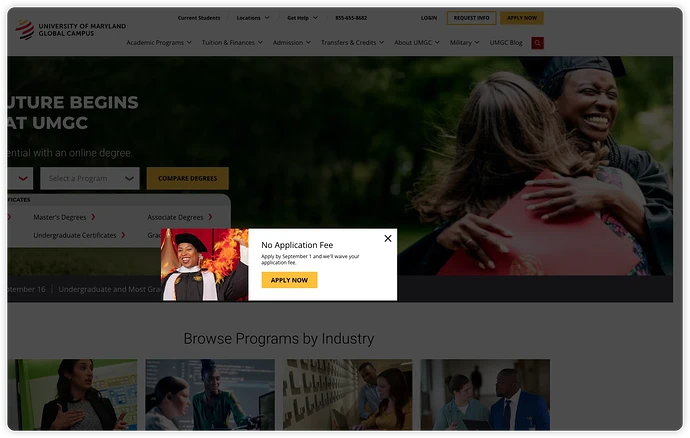Viewport: 690px width, 438px height.
Task: Select industry photo of woman presenting
Action: pos(72,394)
